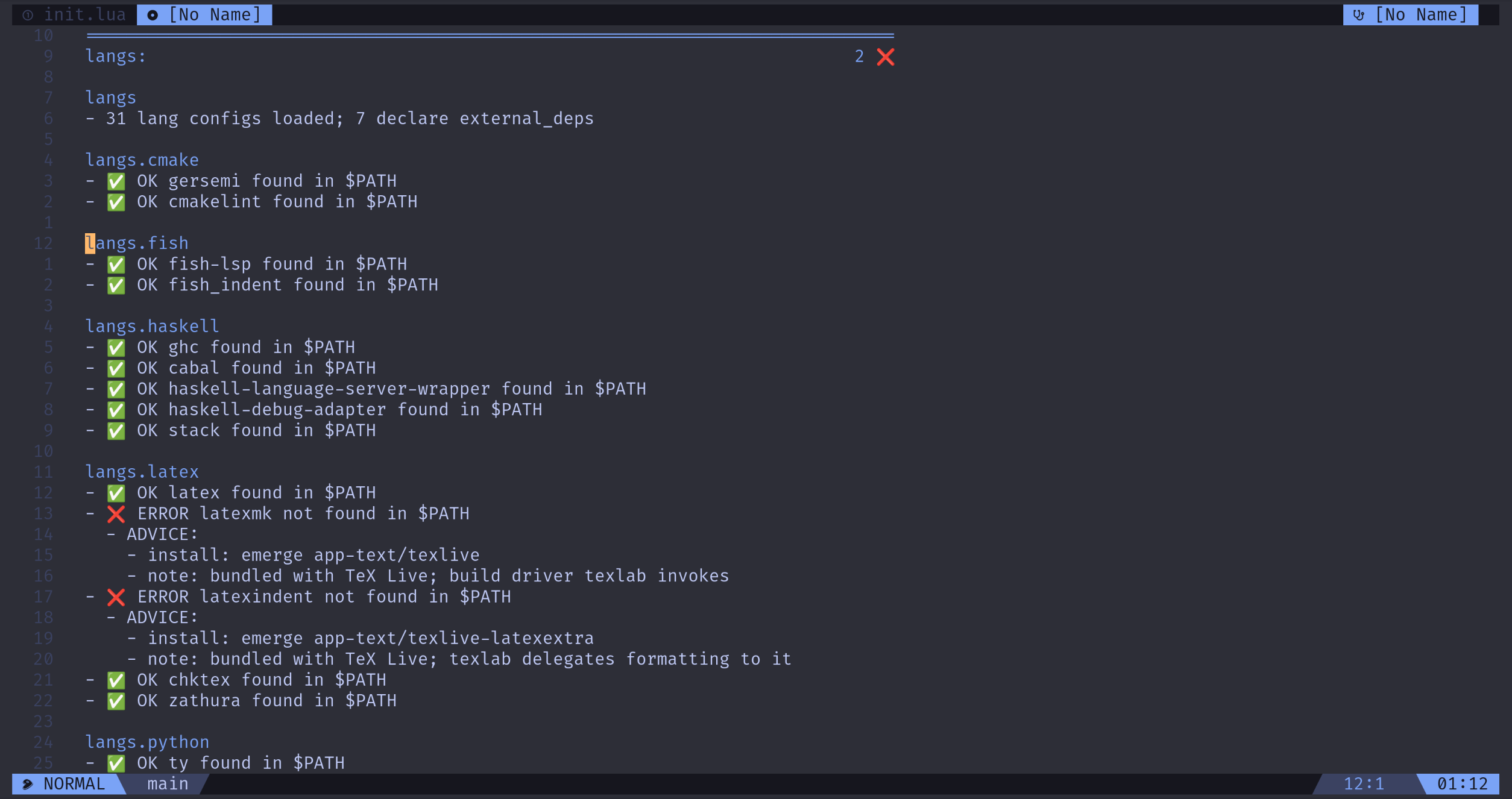This screenshot has width=1512, height=799.
Task: Collapse the langs.cmake section
Action: tap(142, 159)
